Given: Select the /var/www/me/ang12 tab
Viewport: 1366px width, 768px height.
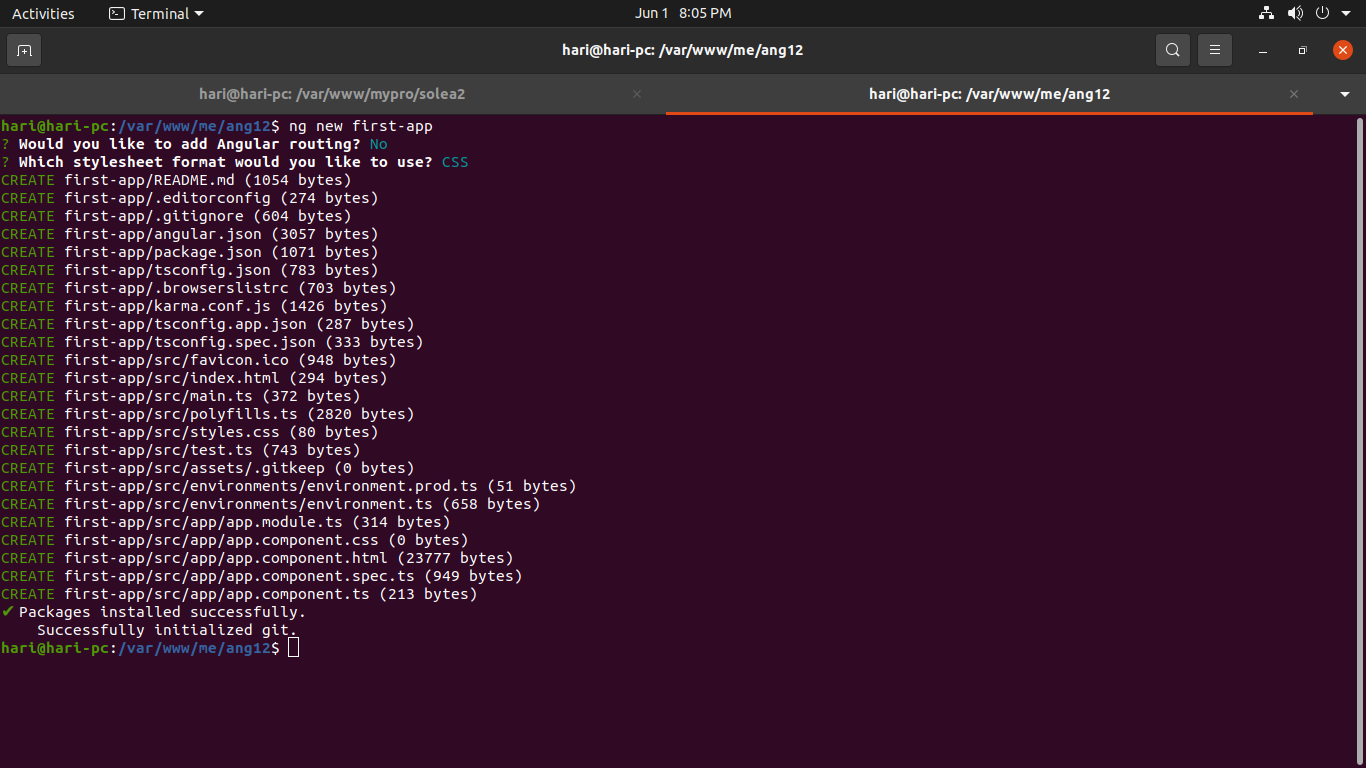Looking at the screenshot, I should click(x=988, y=94).
